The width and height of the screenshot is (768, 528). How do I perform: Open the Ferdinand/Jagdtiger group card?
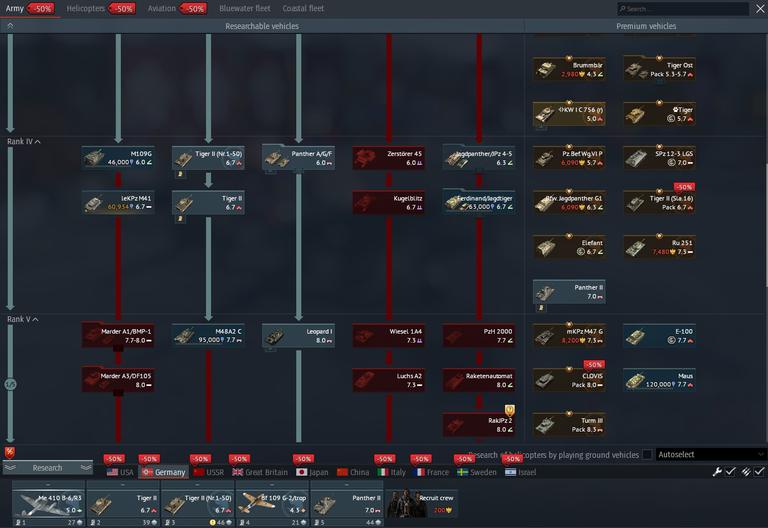479,202
